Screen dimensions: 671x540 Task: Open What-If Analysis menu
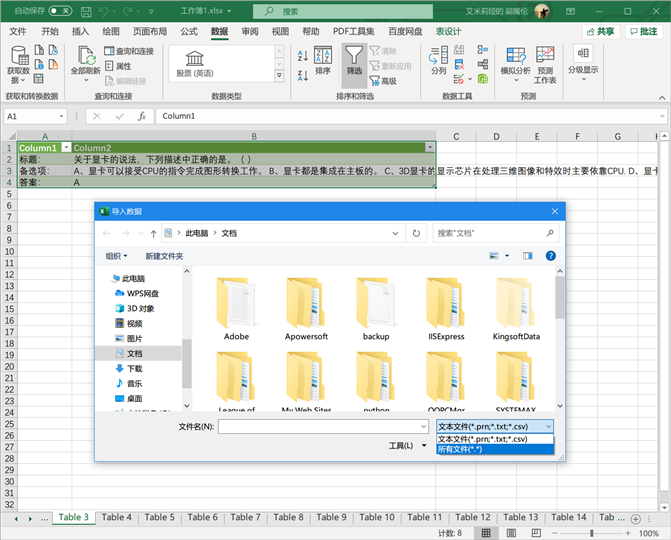click(x=516, y=64)
